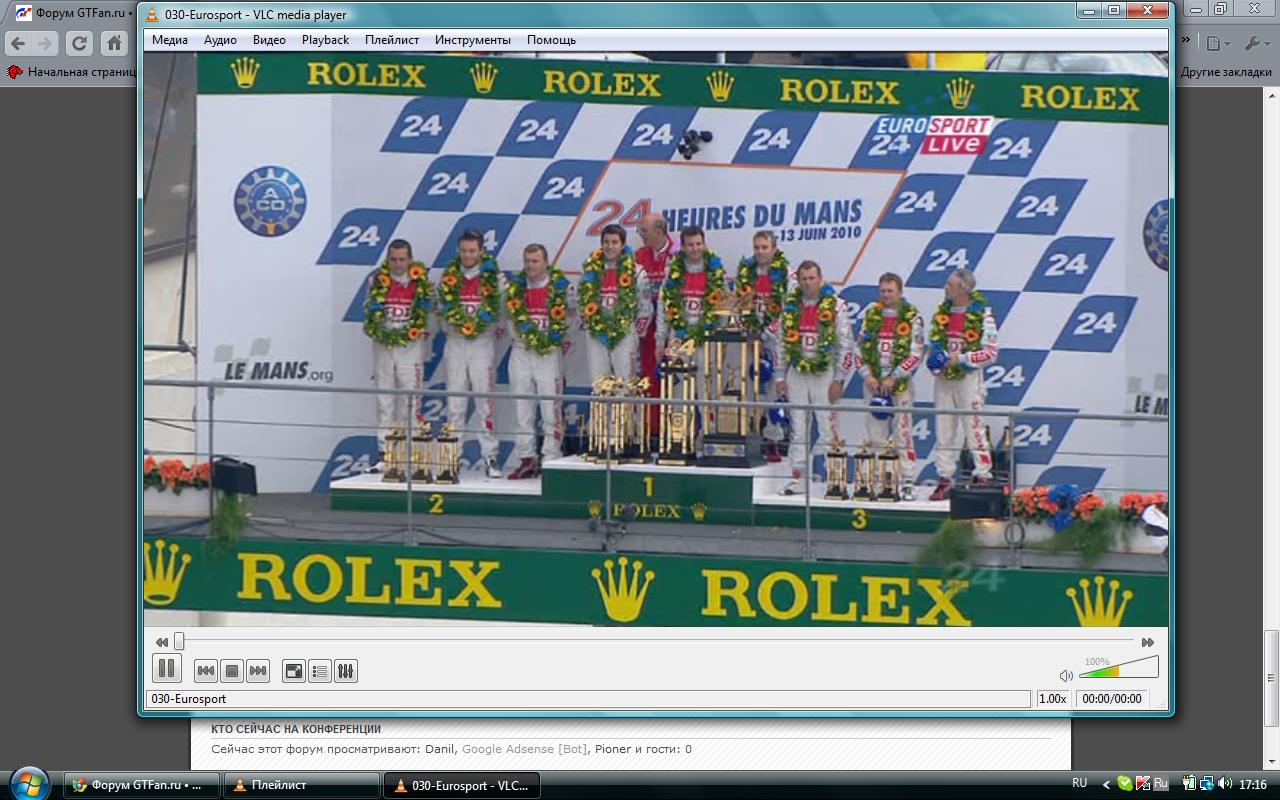Toggle the 00:00/00:00 time display
The width and height of the screenshot is (1280, 800).
1112,699
